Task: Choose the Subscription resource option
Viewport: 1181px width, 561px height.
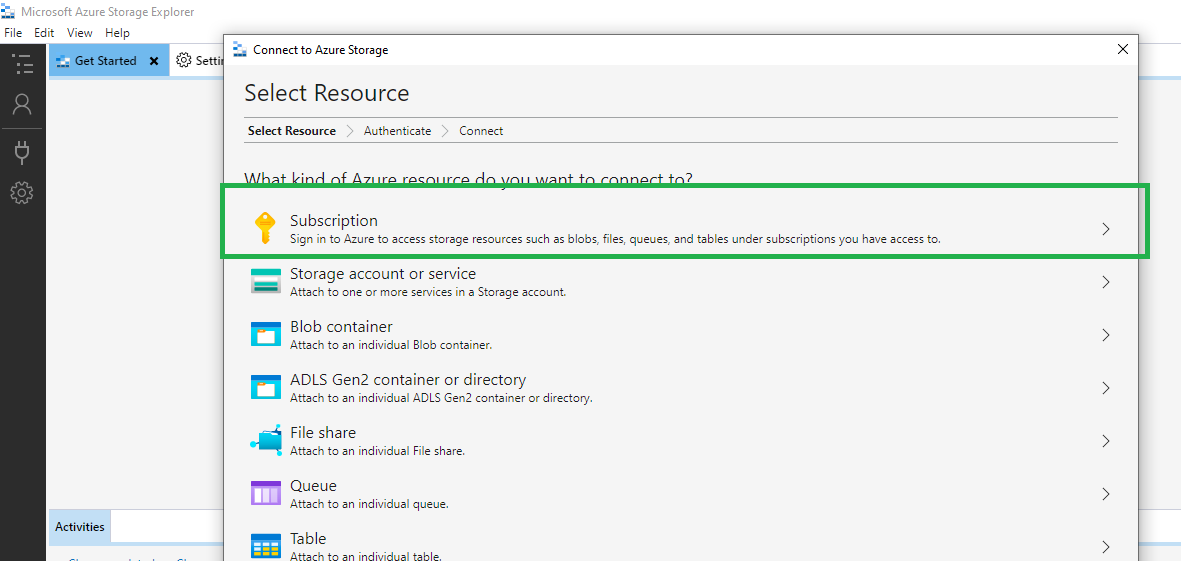Action: (681, 229)
